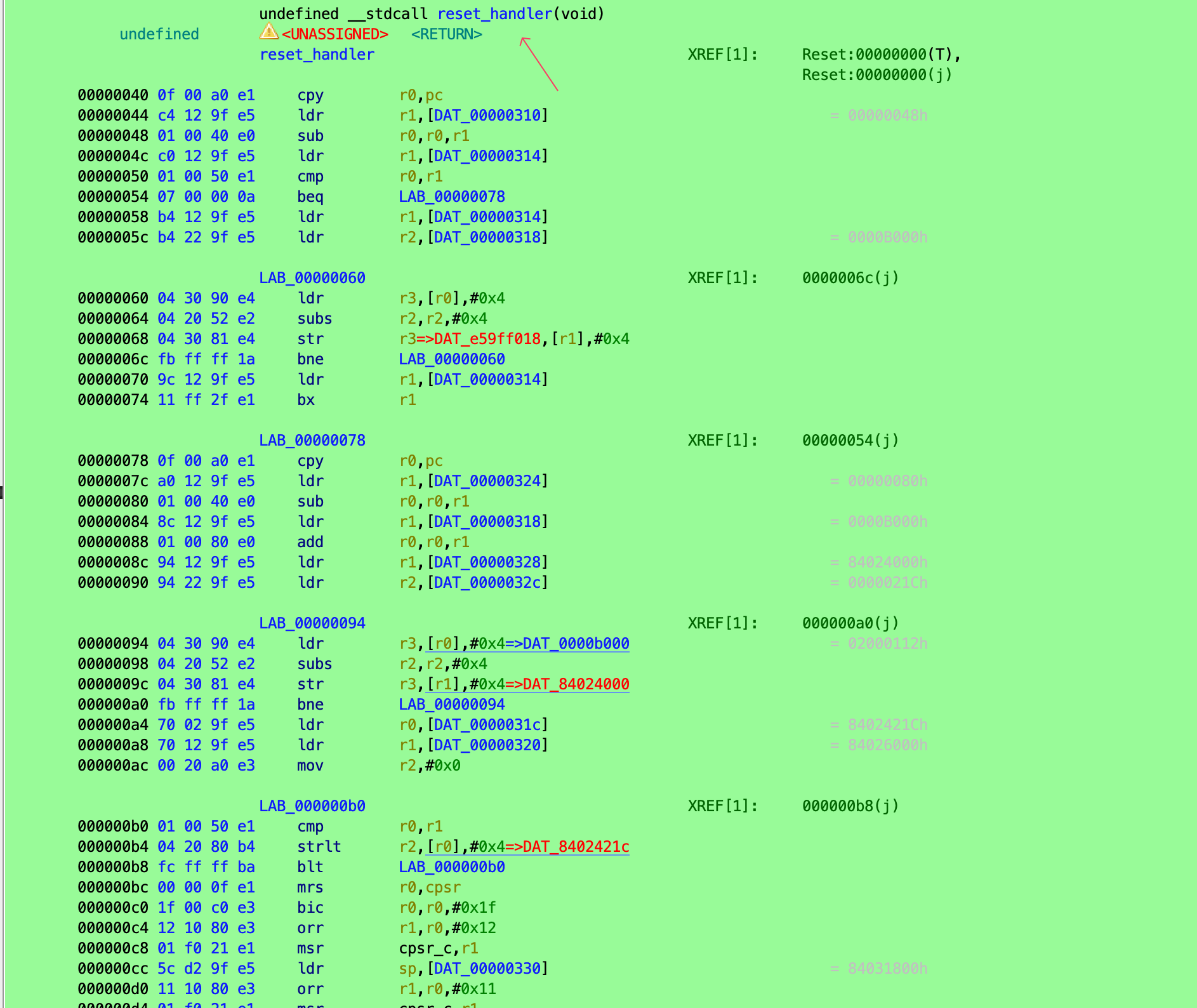
Task: Select label LAB_000000b0 heading
Action: click(312, 806)
